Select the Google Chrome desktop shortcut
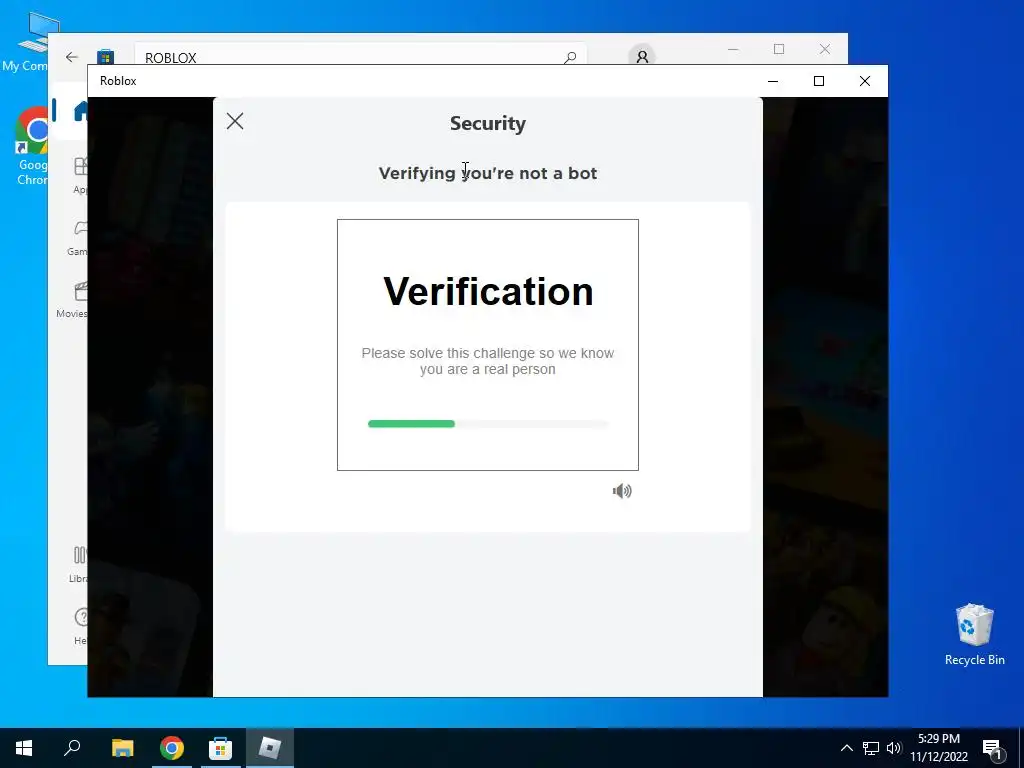This screenshot has height=768, width=1024. pos(32,147)
